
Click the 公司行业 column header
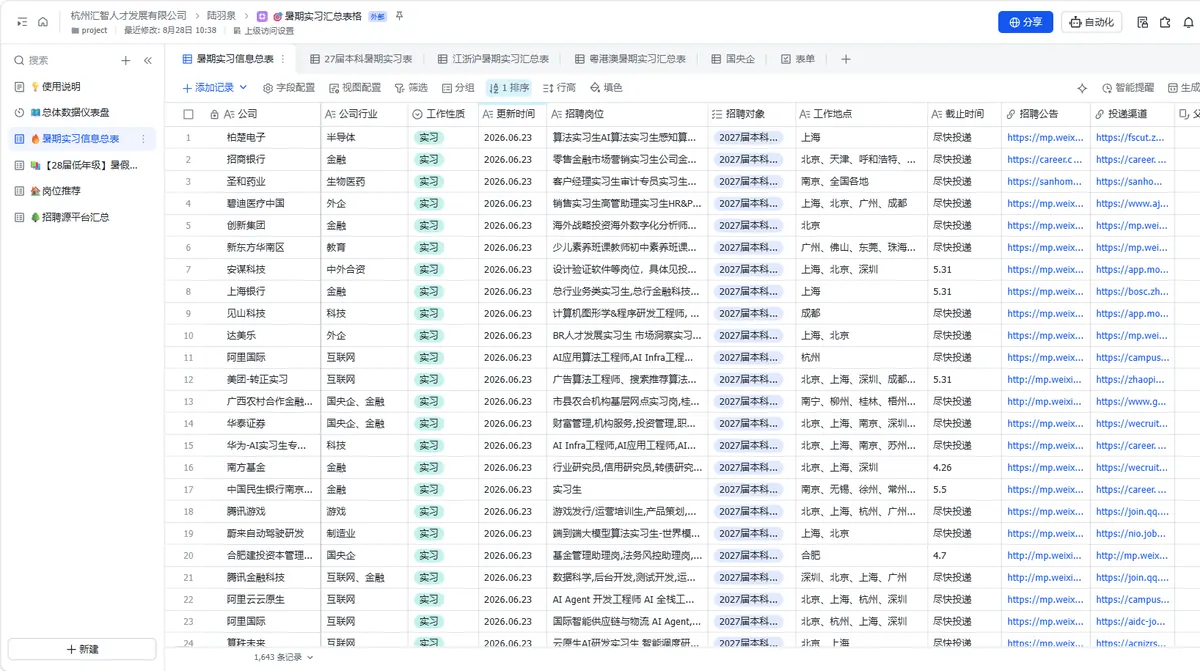[x=364, y=115]
